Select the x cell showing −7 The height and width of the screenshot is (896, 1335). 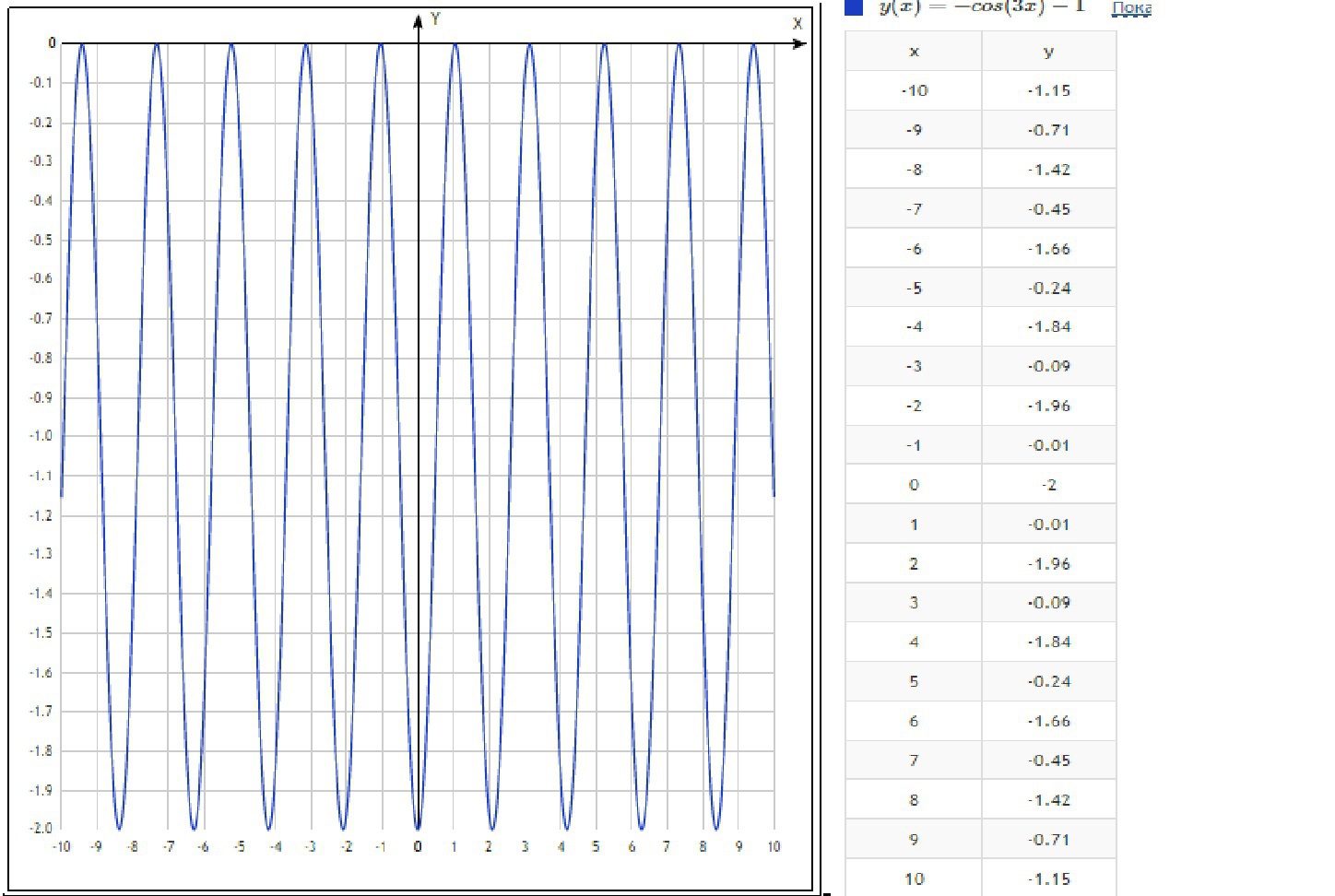pyautogui.click(x=914, y=209)
